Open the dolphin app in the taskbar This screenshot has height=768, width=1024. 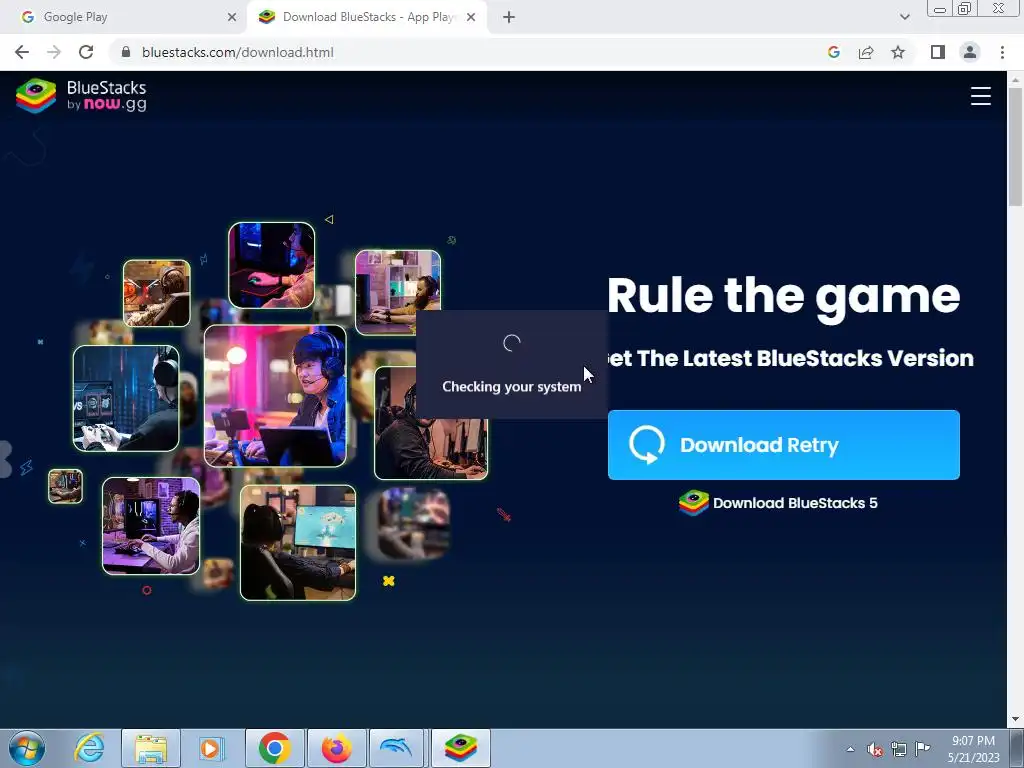(398, 748)
